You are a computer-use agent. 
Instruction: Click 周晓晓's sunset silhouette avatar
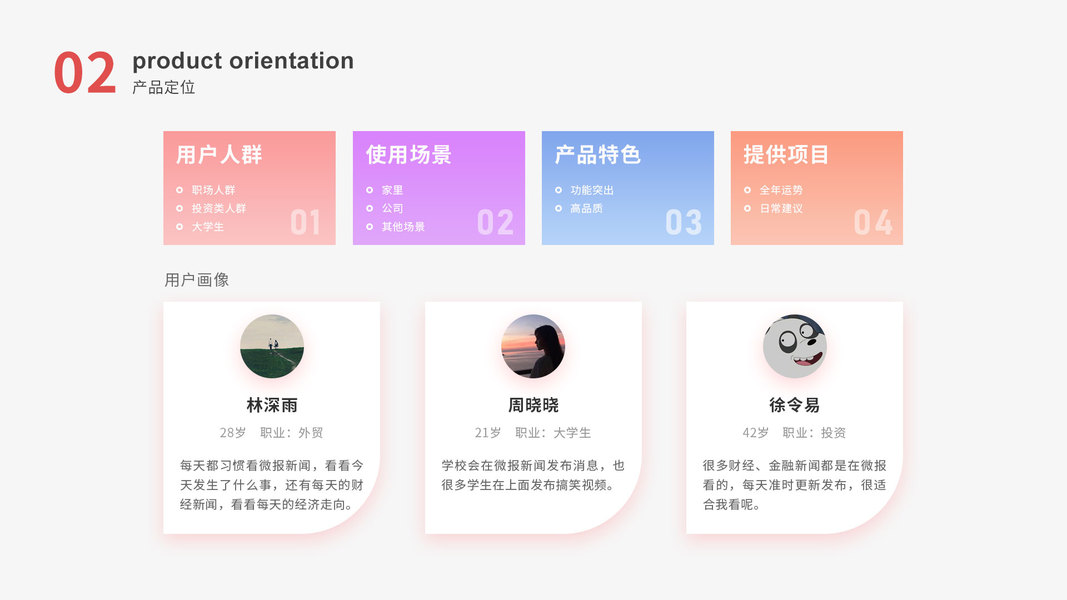[533, 346]
